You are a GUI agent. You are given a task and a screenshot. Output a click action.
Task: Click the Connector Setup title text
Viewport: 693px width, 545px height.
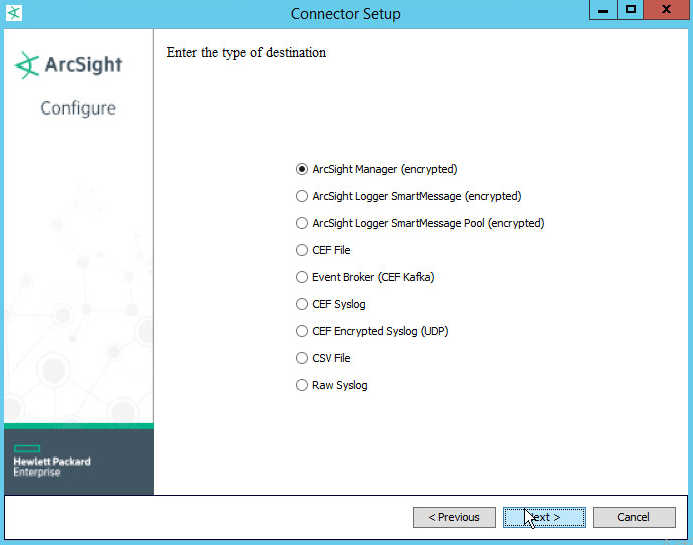click(x=345, y=14)
